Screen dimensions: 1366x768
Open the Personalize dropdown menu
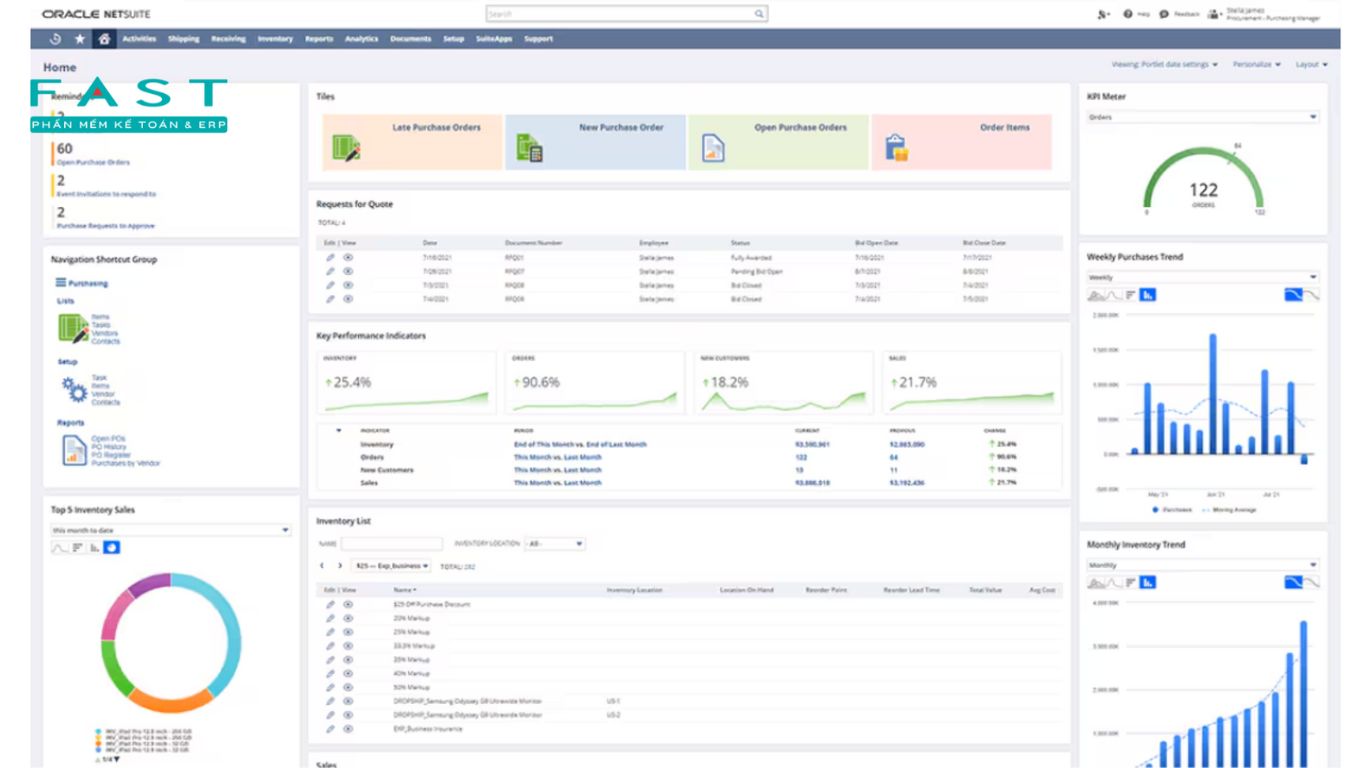point(1257,64)
